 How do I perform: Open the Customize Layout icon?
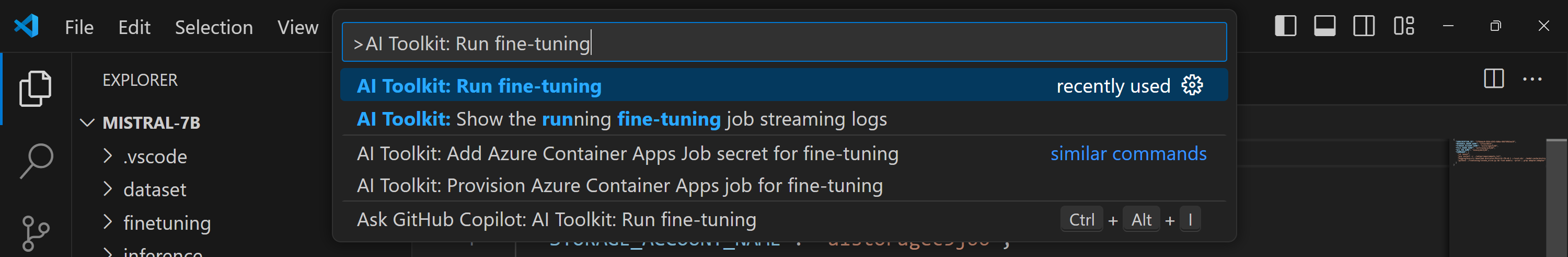coord(1404,26)
